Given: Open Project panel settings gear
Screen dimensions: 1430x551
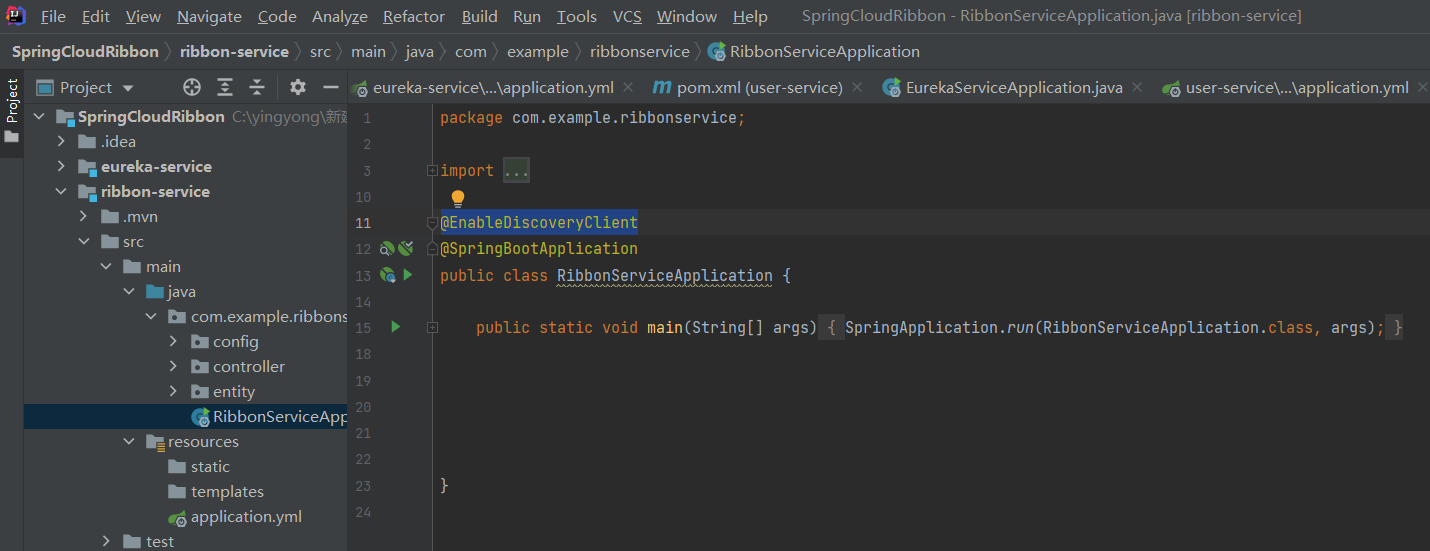Looking at the screenshot, I should [297, 88].
